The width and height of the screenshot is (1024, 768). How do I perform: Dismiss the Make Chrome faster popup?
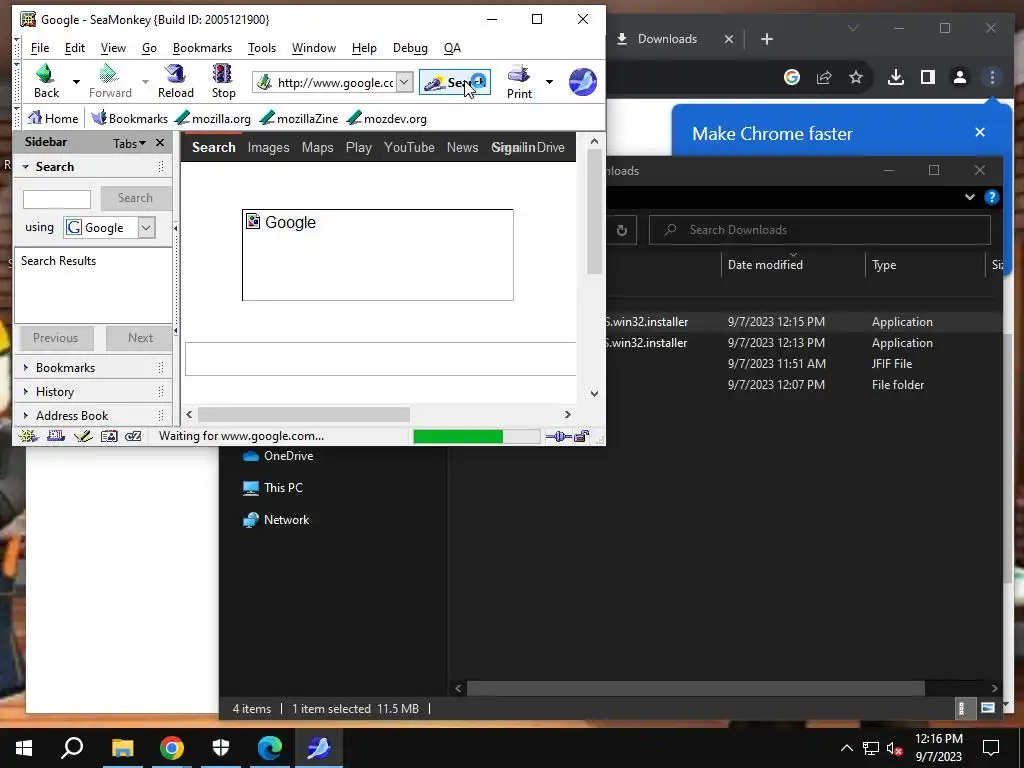click(980, 132)
